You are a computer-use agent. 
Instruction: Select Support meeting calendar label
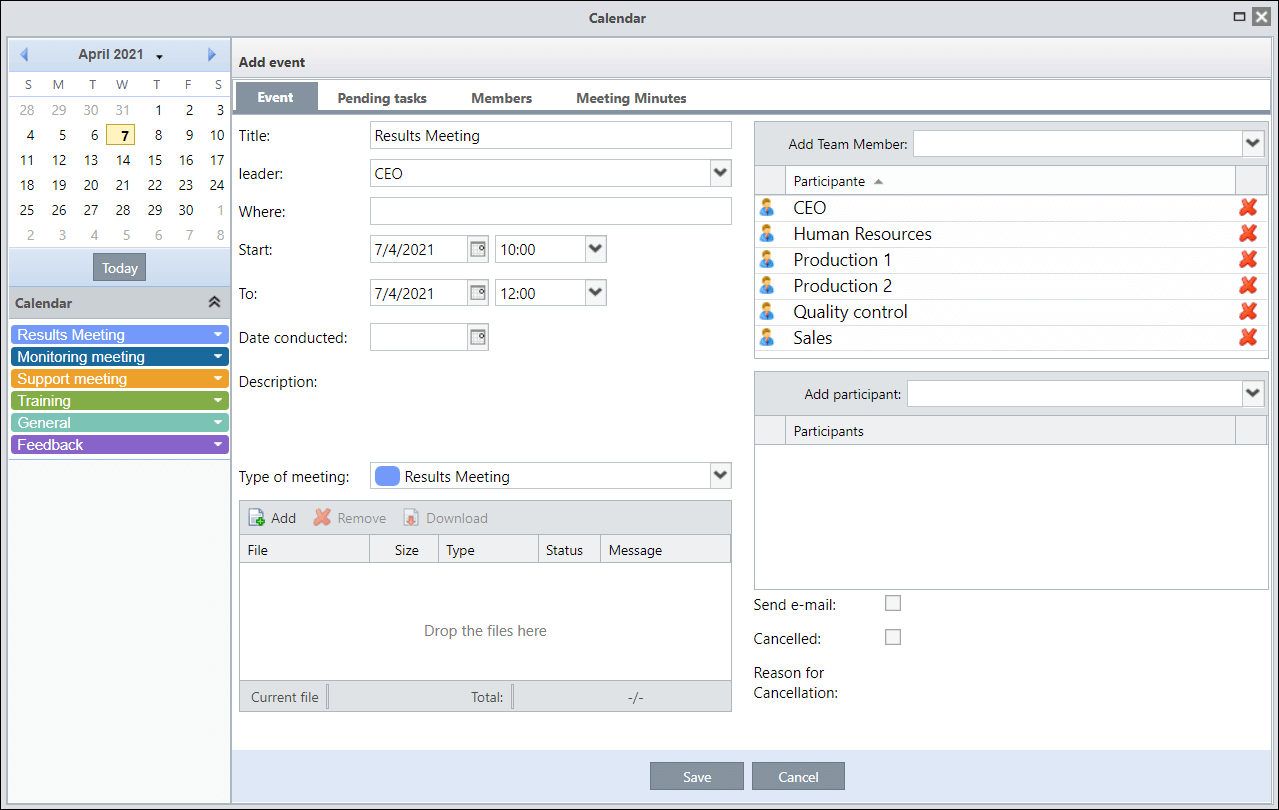pos(72,379)
